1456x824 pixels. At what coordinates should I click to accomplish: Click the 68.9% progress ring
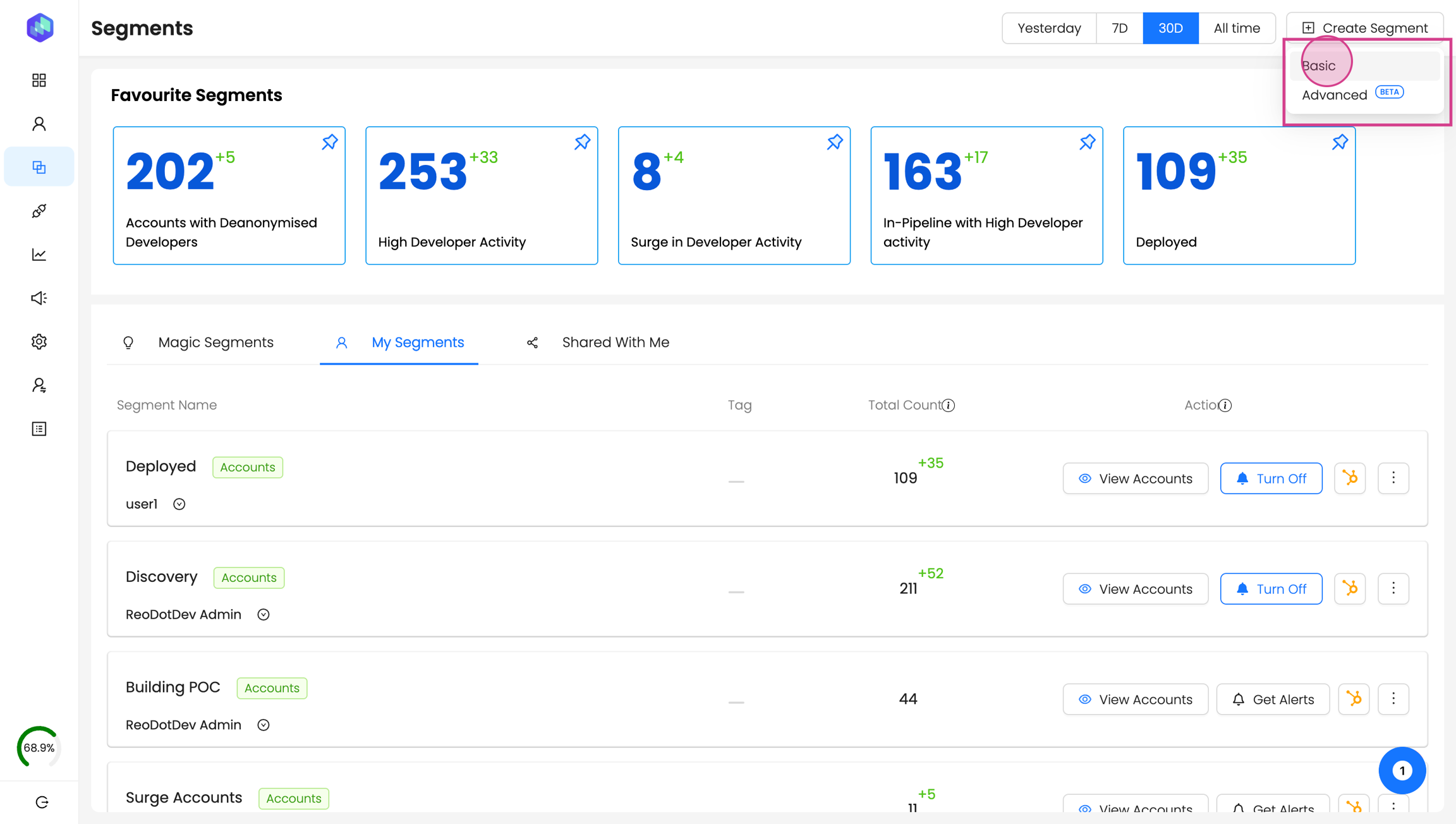[x=39, y=748]
